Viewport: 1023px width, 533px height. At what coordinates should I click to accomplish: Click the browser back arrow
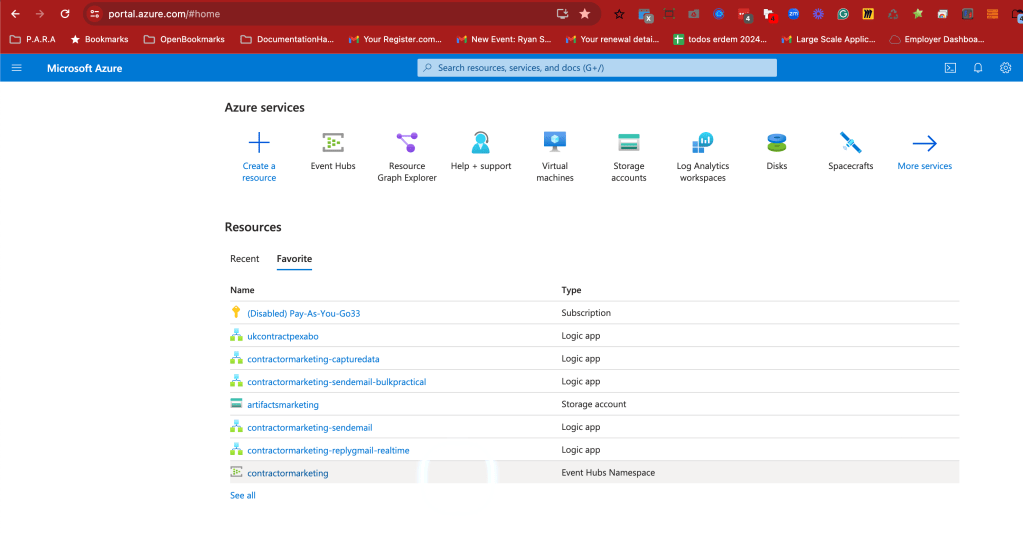(x=16, y=14)
